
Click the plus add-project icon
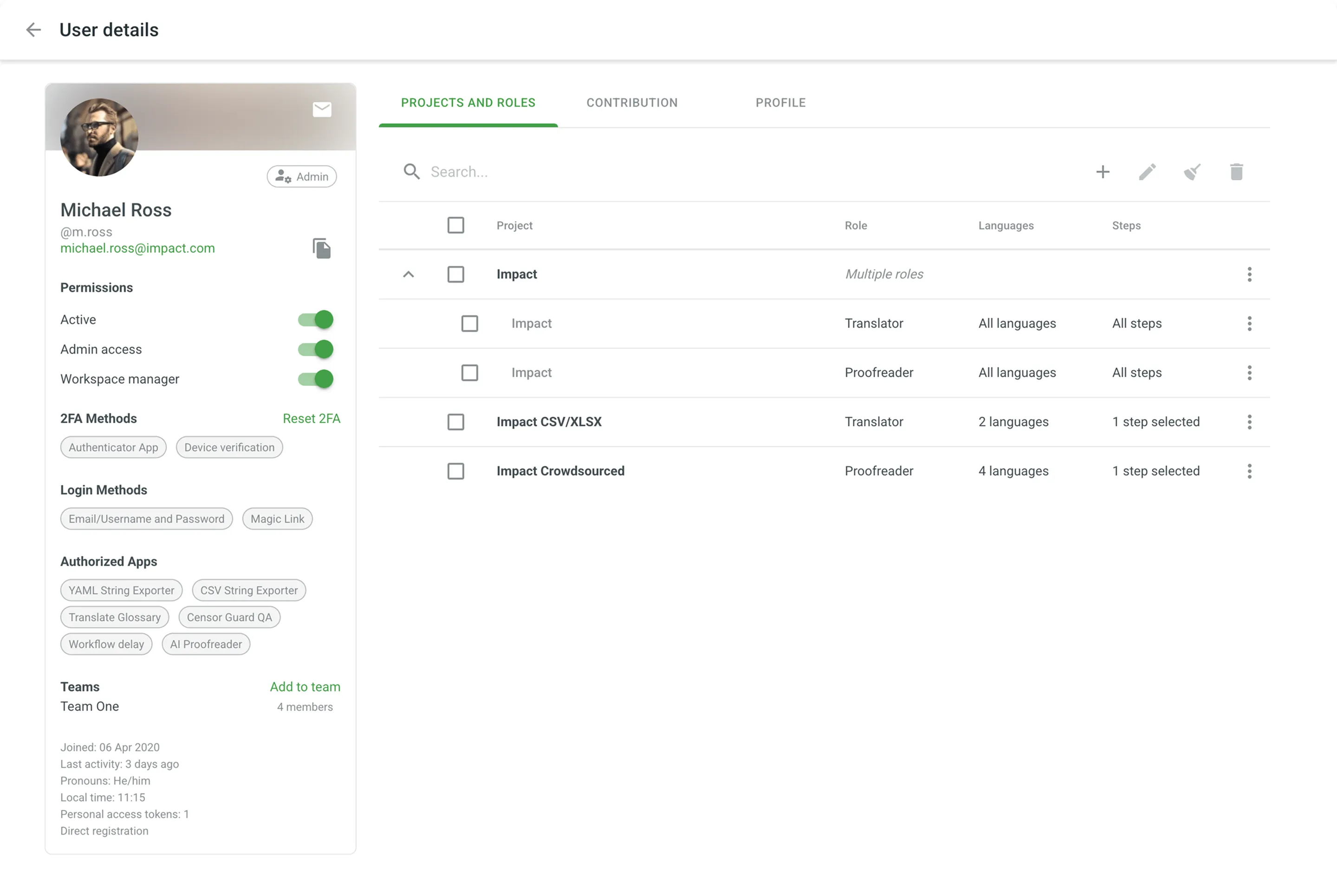1103,172
